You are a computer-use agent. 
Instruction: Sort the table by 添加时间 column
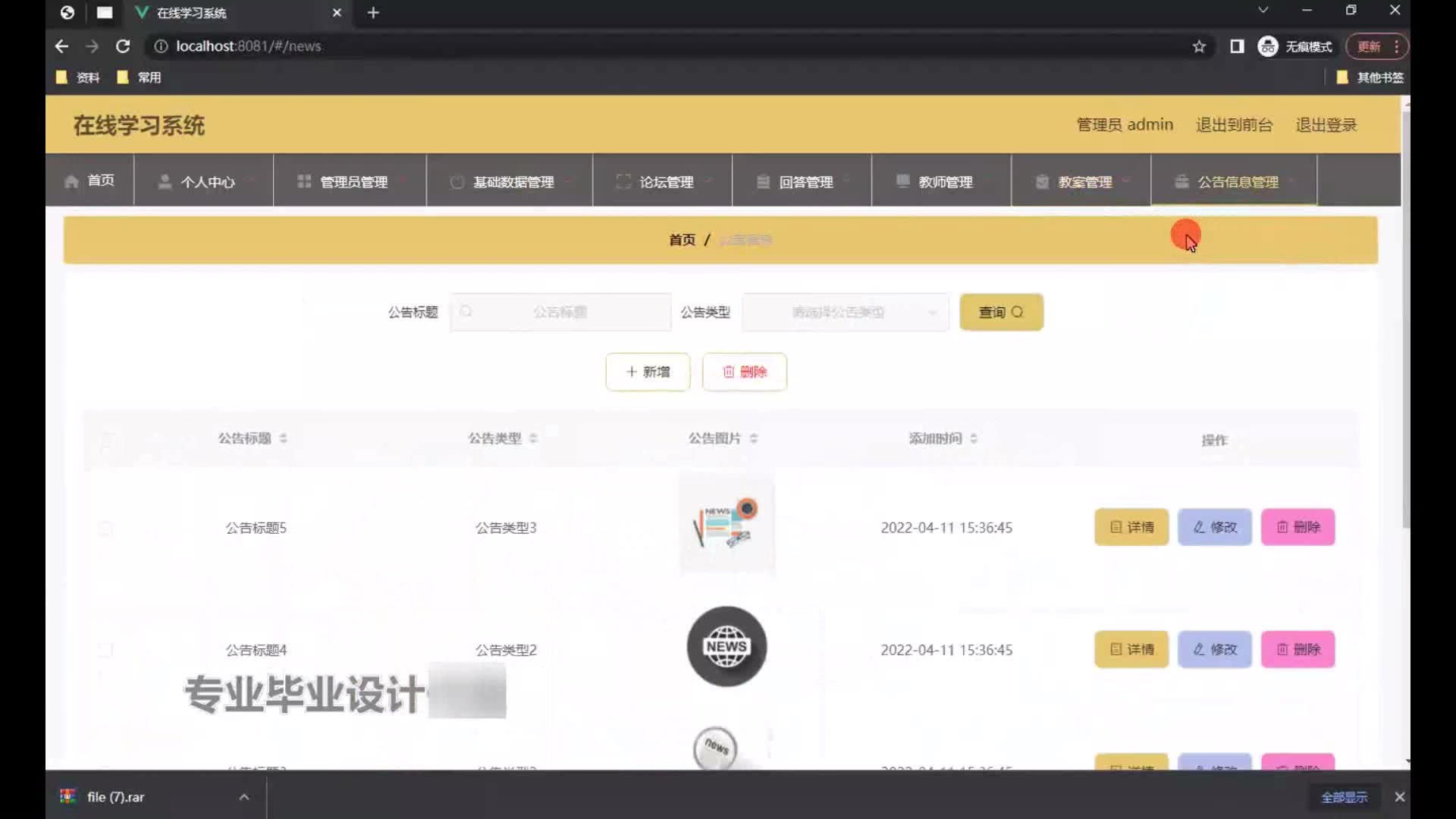coord(974,438)
